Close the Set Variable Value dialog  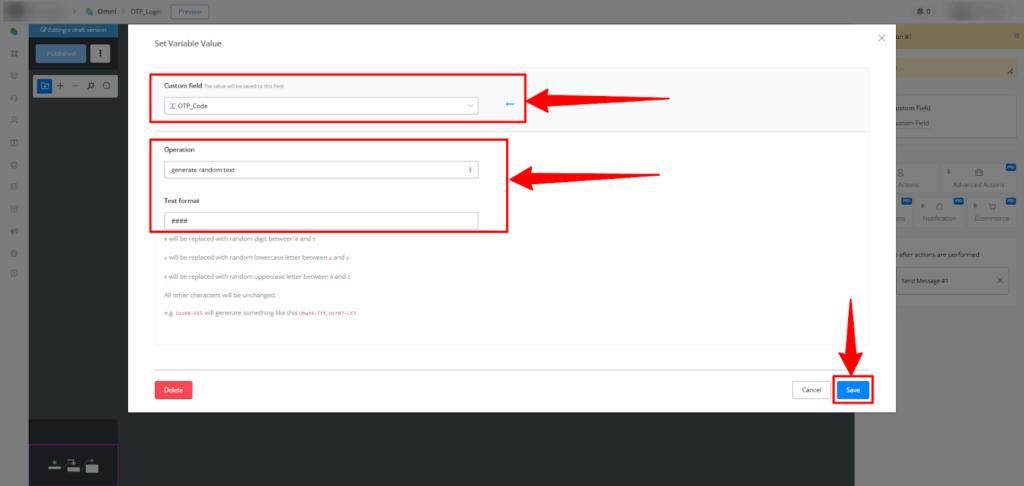click(881, 38)
